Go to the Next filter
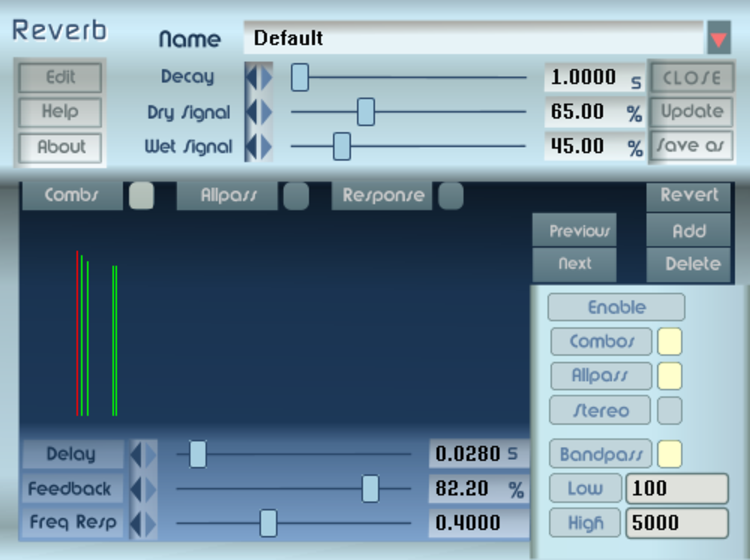Screen dimensions: 750x560 coord(574,264)
